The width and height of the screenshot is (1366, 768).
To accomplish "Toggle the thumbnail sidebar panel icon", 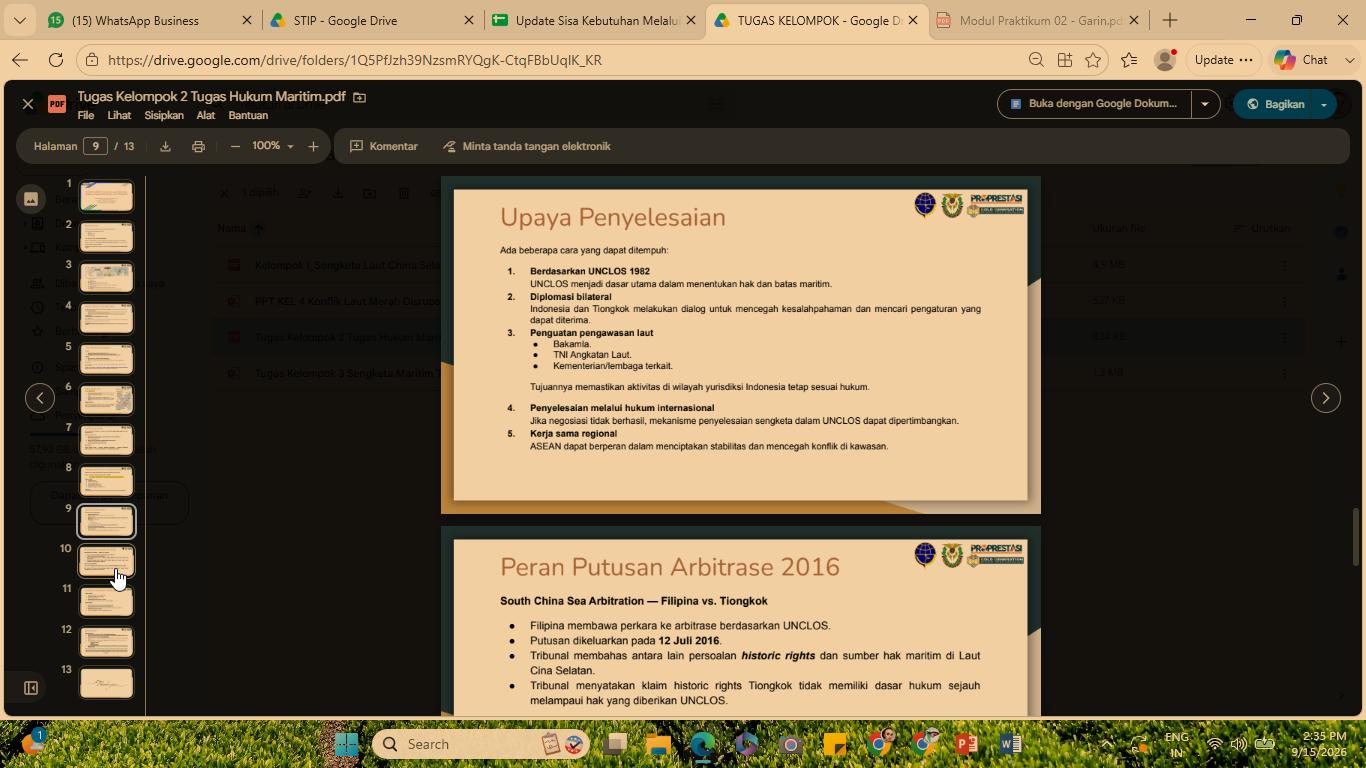I will pos(31,688).
